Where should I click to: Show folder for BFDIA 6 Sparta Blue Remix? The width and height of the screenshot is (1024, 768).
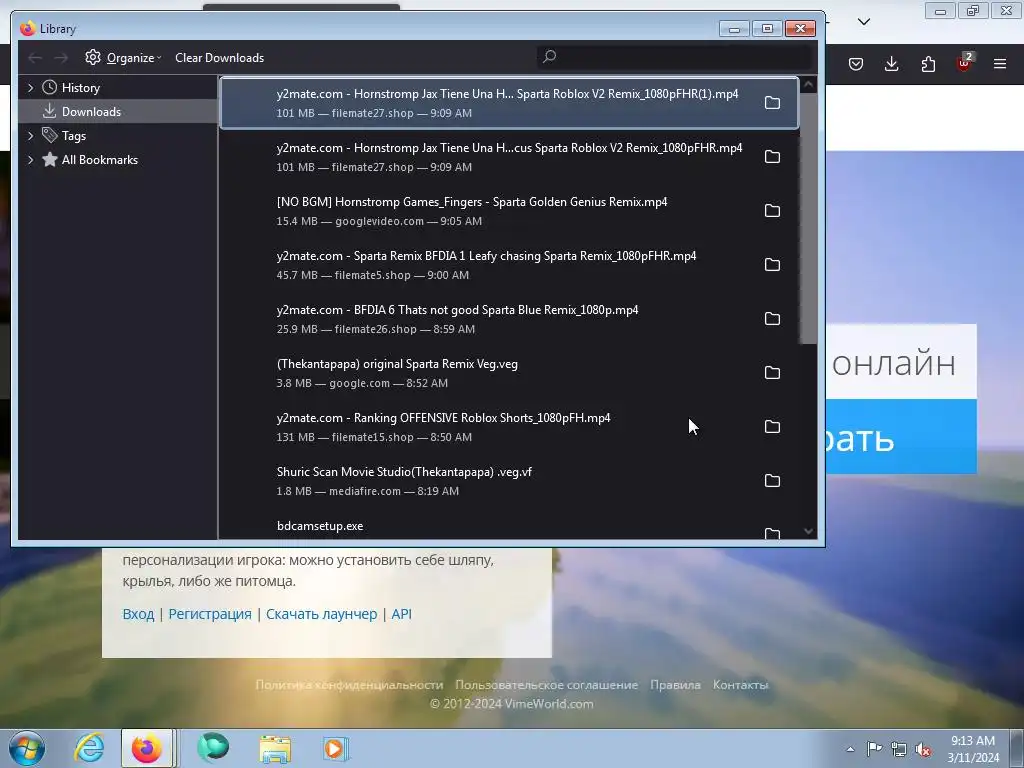[x=772, y=319]
